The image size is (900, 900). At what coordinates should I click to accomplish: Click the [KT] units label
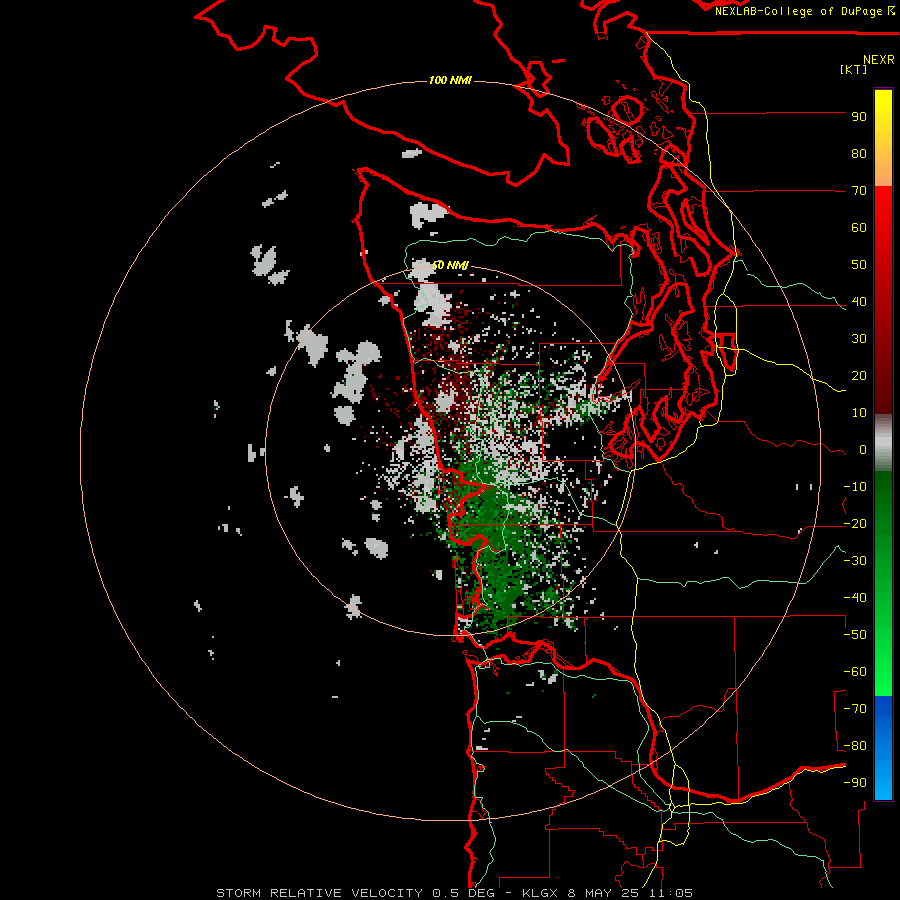pyautogui.click(x=853, y=69)
